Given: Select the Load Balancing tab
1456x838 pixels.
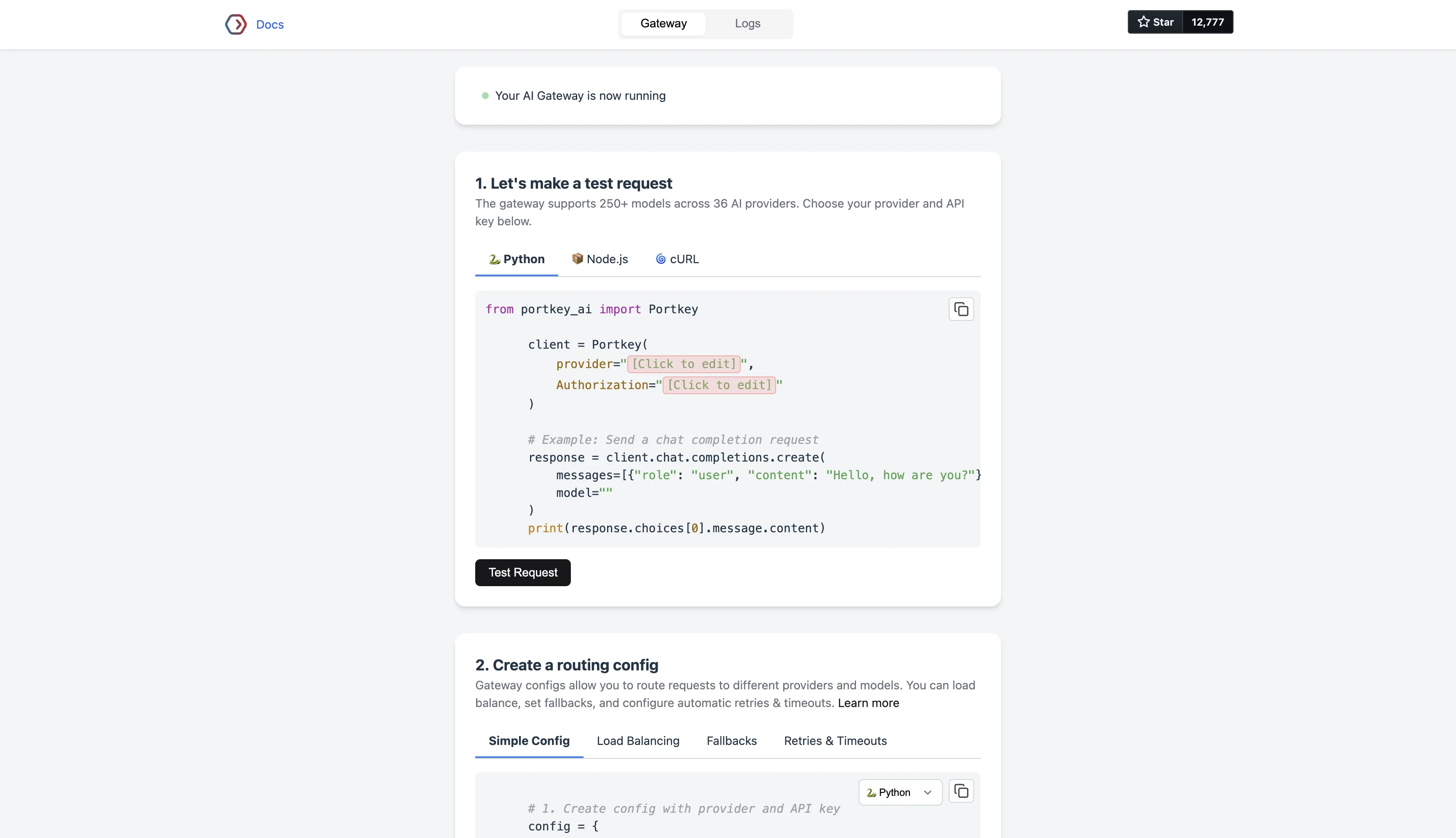Looking at the screenshot, I should point(638,741).
